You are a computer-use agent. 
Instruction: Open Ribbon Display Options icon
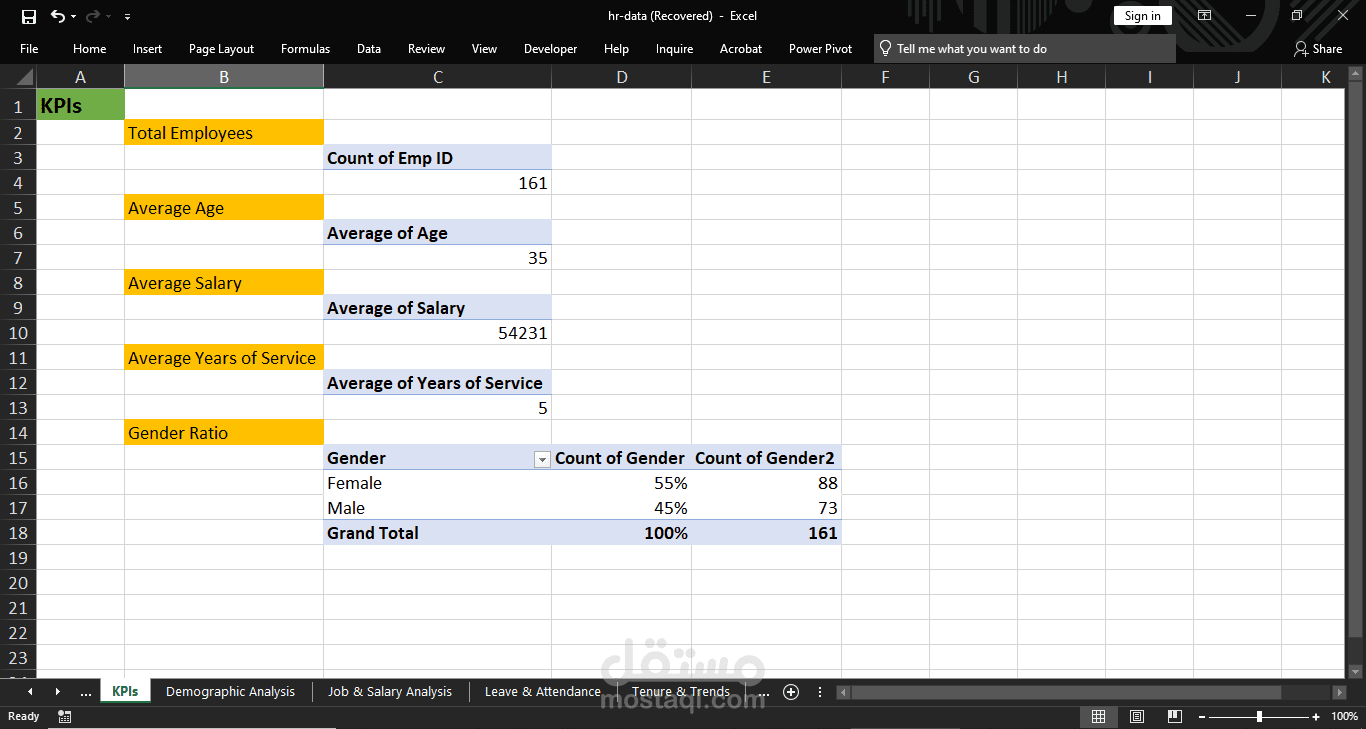click(x=1205, y=16)
